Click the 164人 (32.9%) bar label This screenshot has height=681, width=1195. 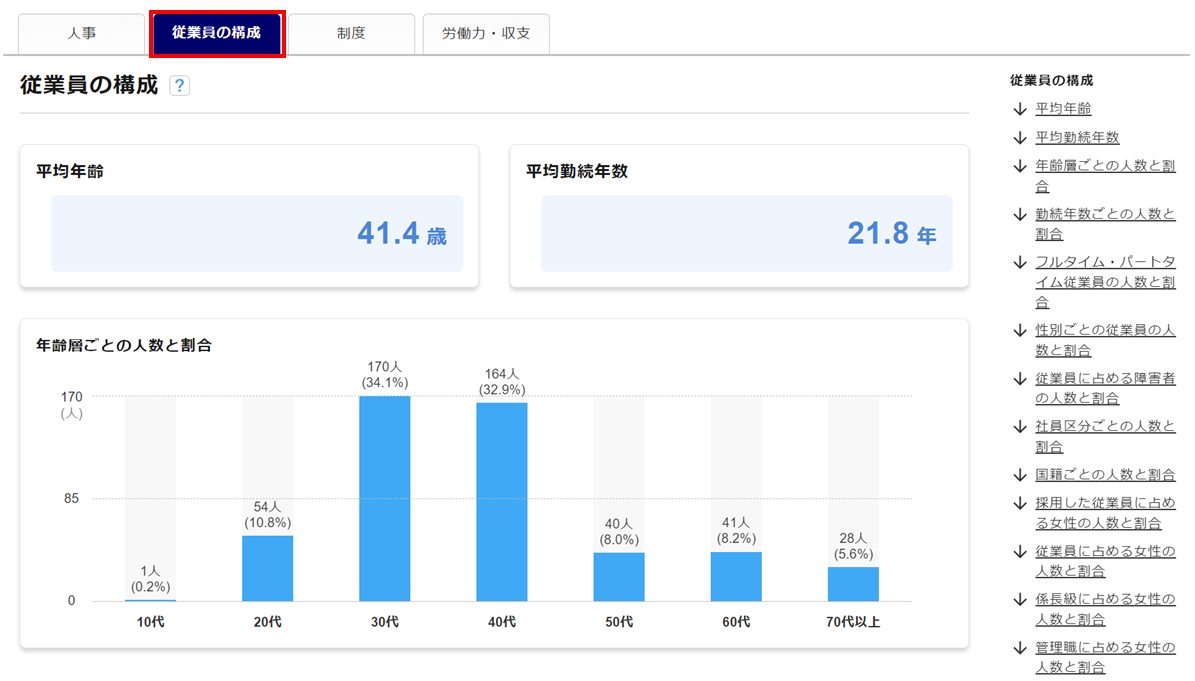502,382
